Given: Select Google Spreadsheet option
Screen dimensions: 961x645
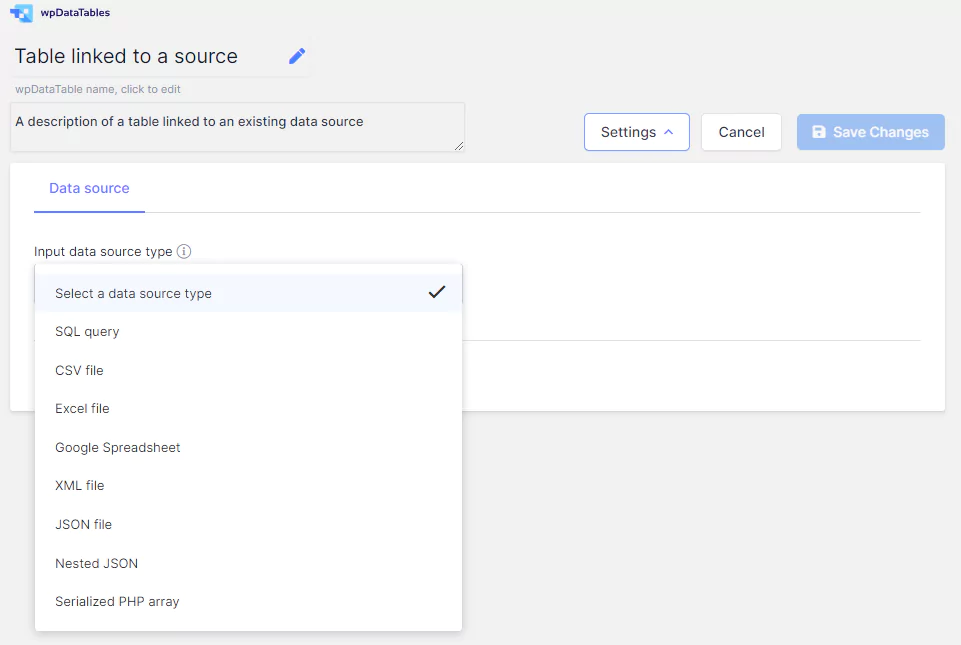Looking at the screenshot, I should pyautogui.click(x=248, y=448).
